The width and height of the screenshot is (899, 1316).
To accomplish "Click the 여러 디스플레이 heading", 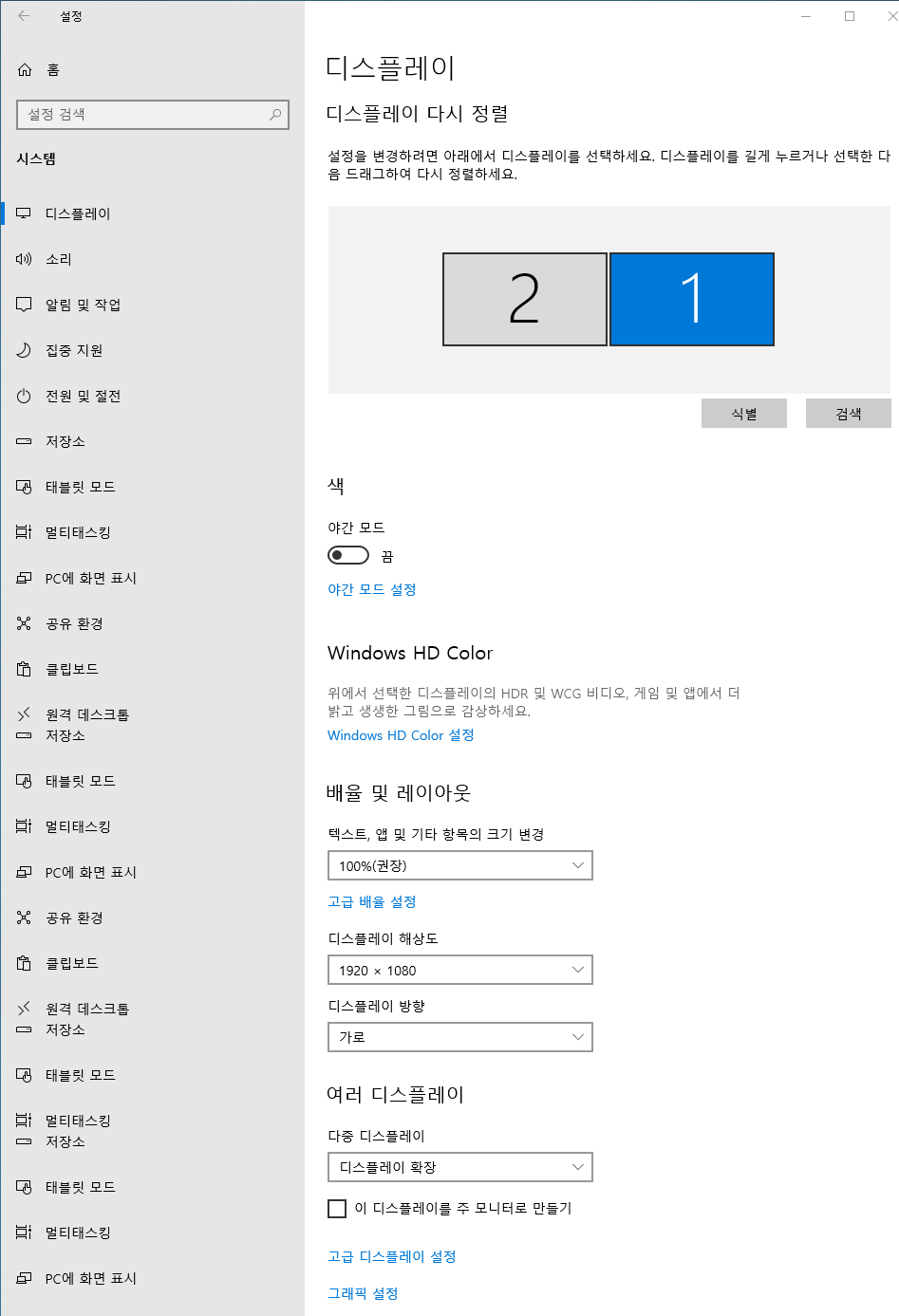I will click(395, 1095).
